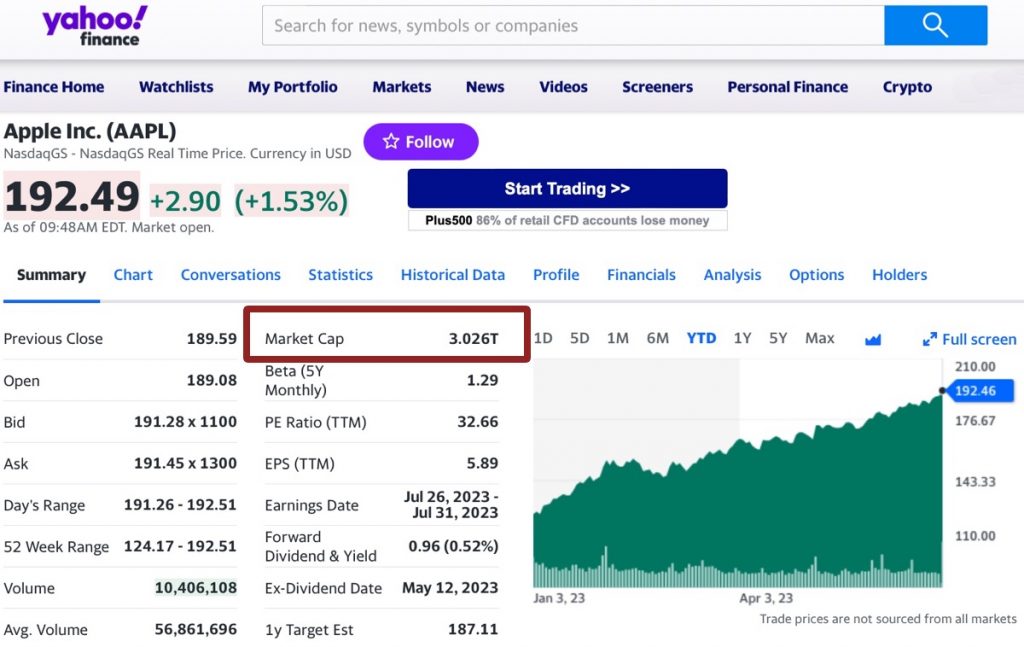Viewport: 1024px width, 647px height.
Task: Click the current price 192.49
Action: (72, 196)
